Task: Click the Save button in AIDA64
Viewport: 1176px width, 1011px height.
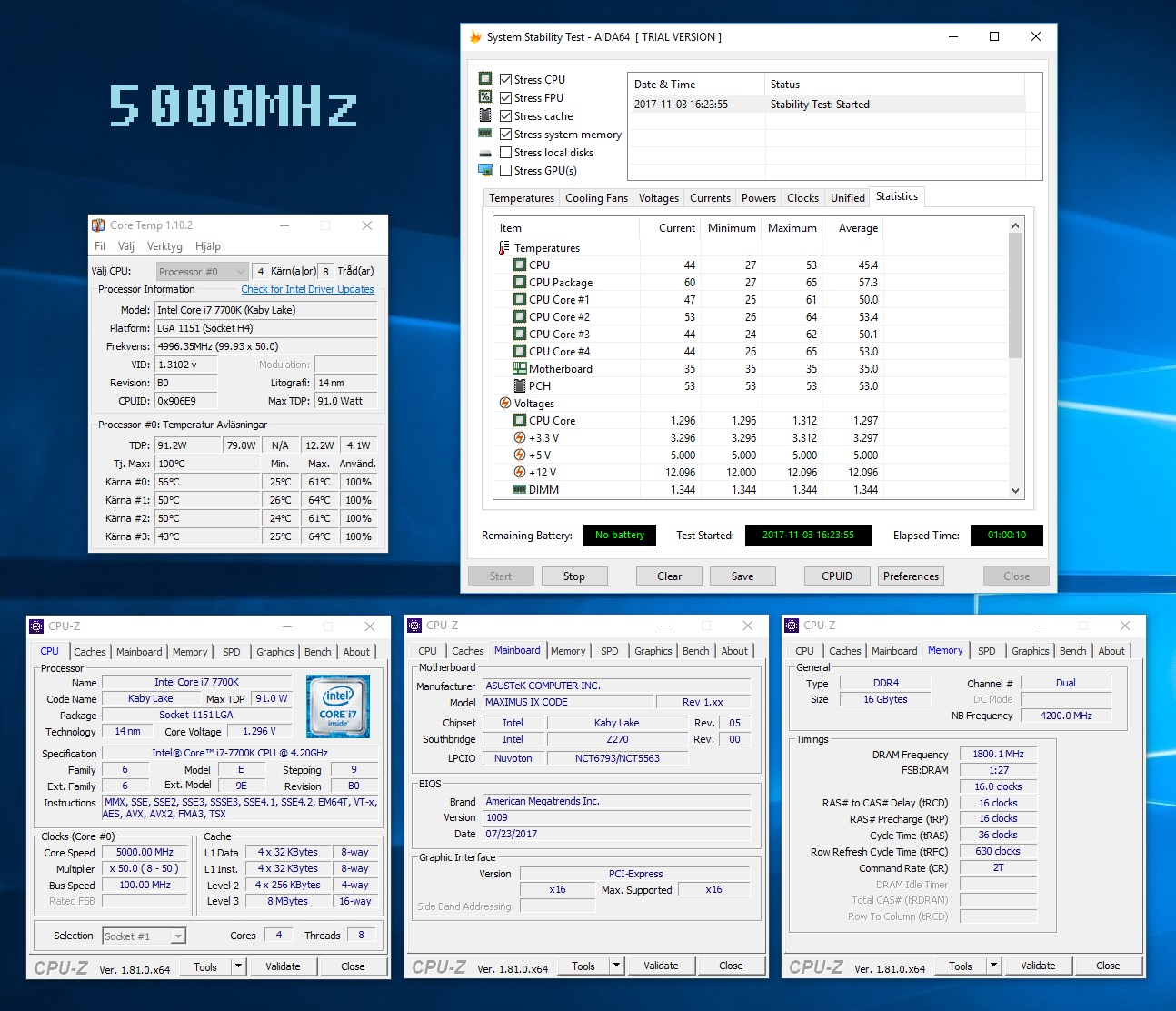Action: pyautogui.click(x=742, y=576)
